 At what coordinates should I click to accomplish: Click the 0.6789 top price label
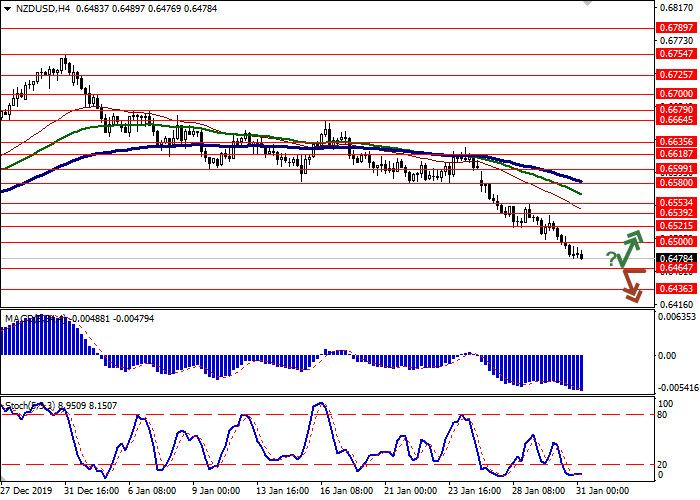pos(676,29)
